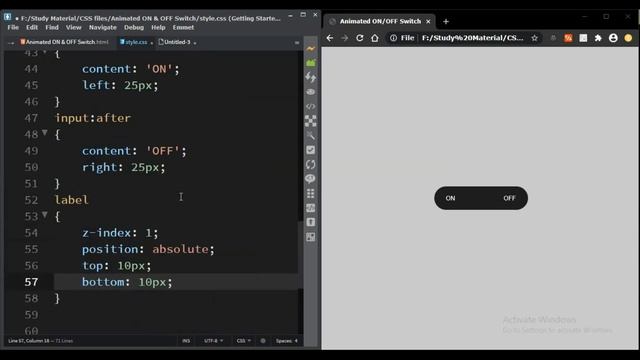Switch to the style.css tab
Image resolution: width=640 pixels, height=360 pixels.
click(x=136, y=42)
